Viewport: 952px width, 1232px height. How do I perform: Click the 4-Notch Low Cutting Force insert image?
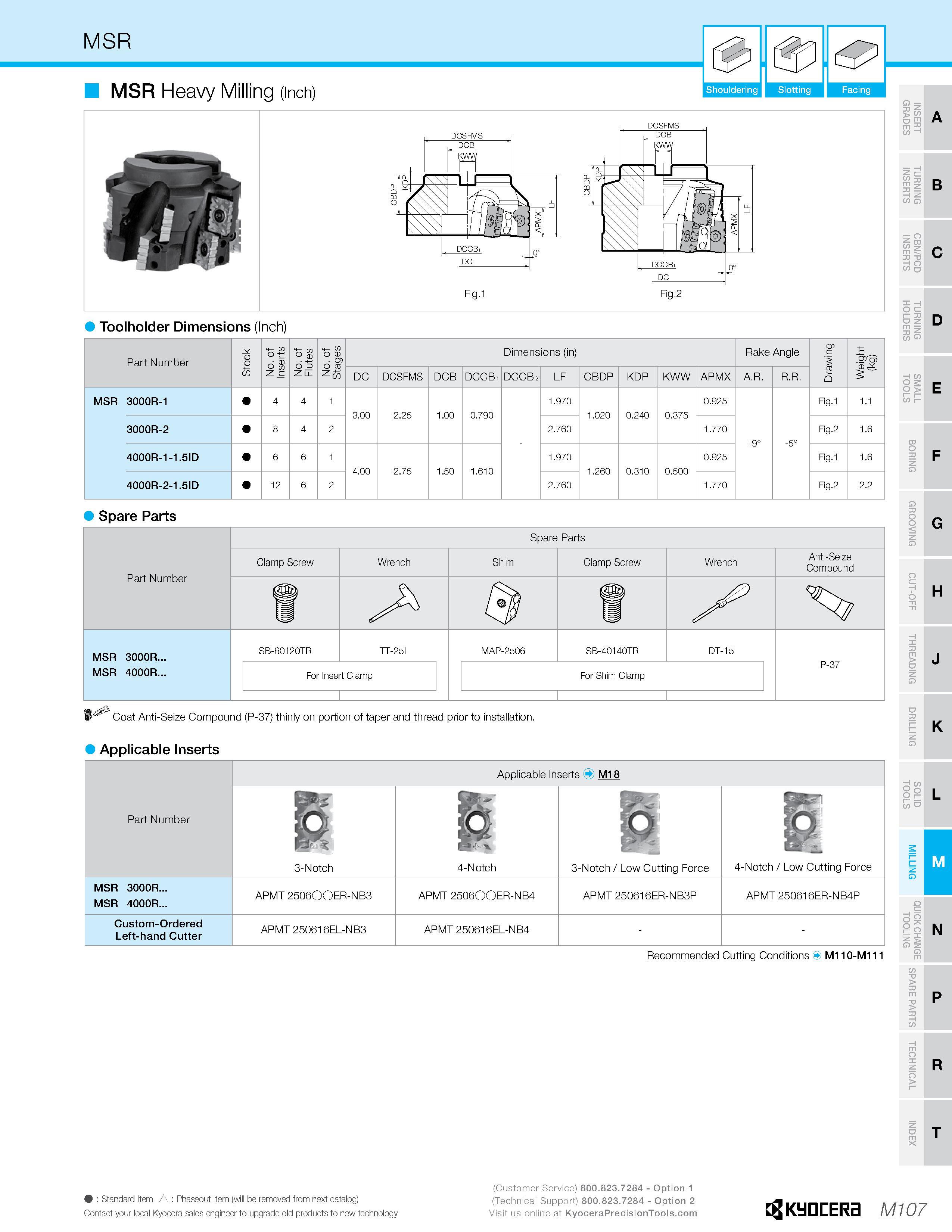point(803,822)
